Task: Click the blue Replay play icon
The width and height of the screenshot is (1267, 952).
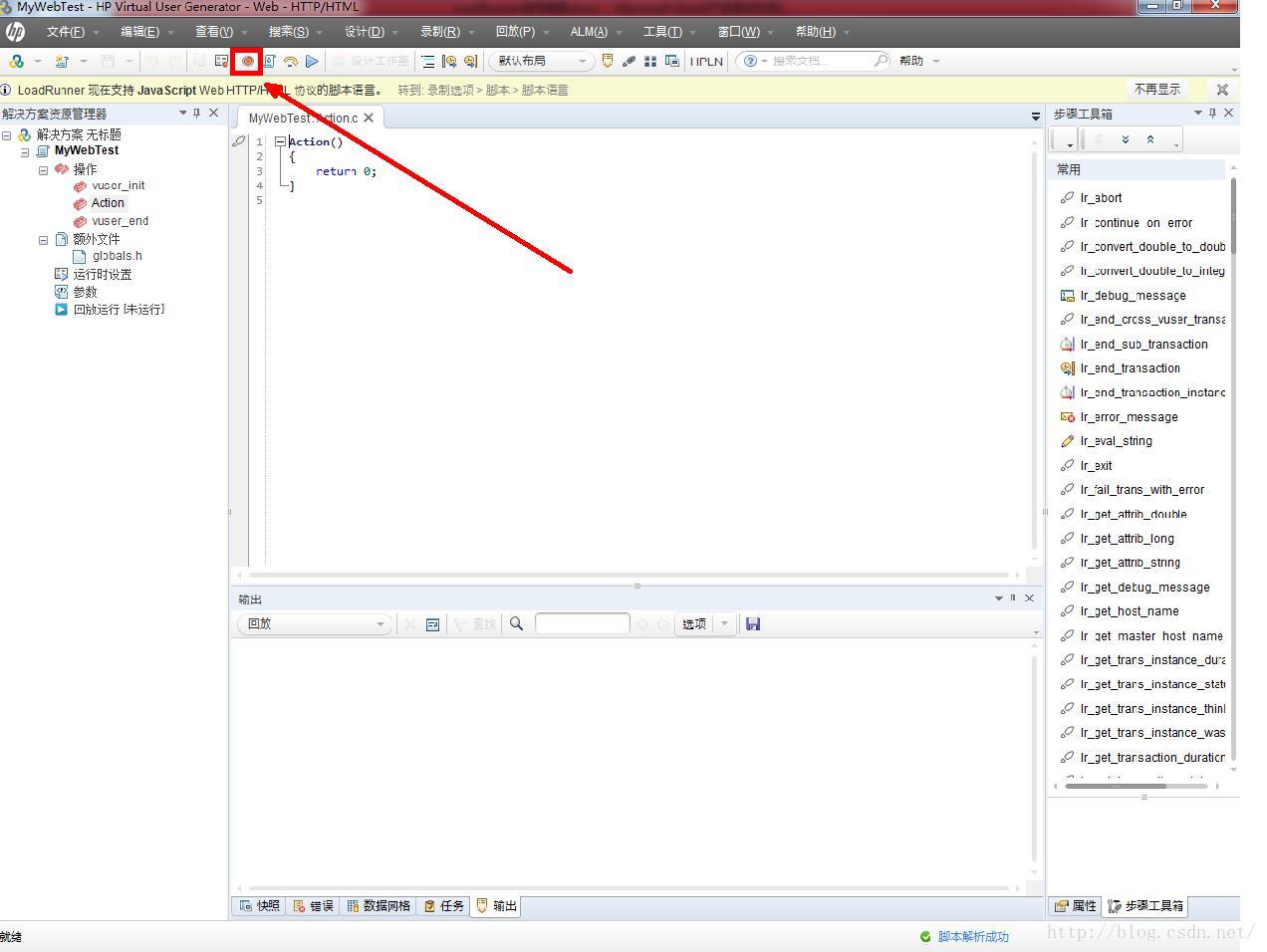Action: pos(312,61)
